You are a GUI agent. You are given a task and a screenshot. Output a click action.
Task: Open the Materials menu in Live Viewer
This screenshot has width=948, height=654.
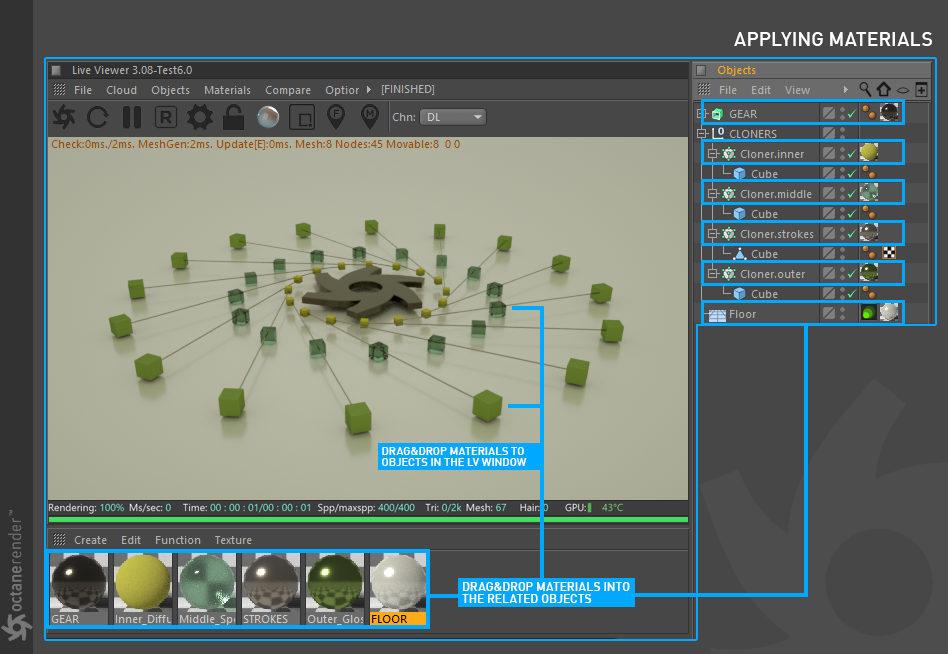[x=227, y=90]
